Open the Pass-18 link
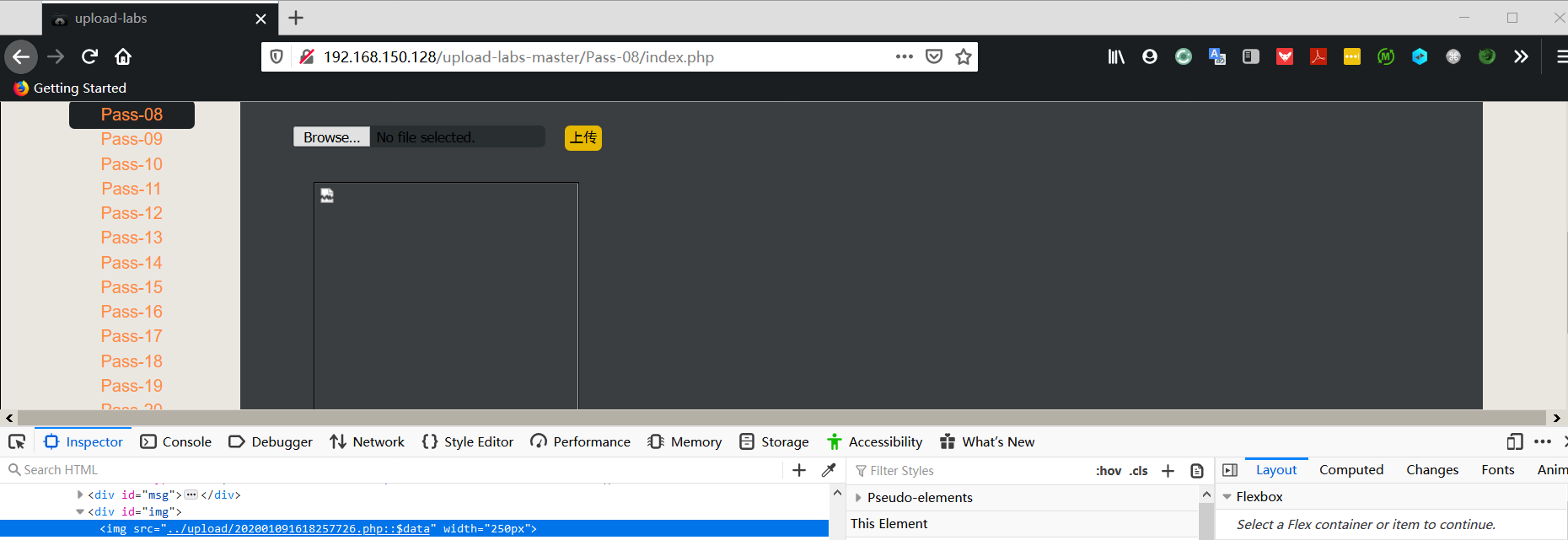 click(x=132, y=361)
